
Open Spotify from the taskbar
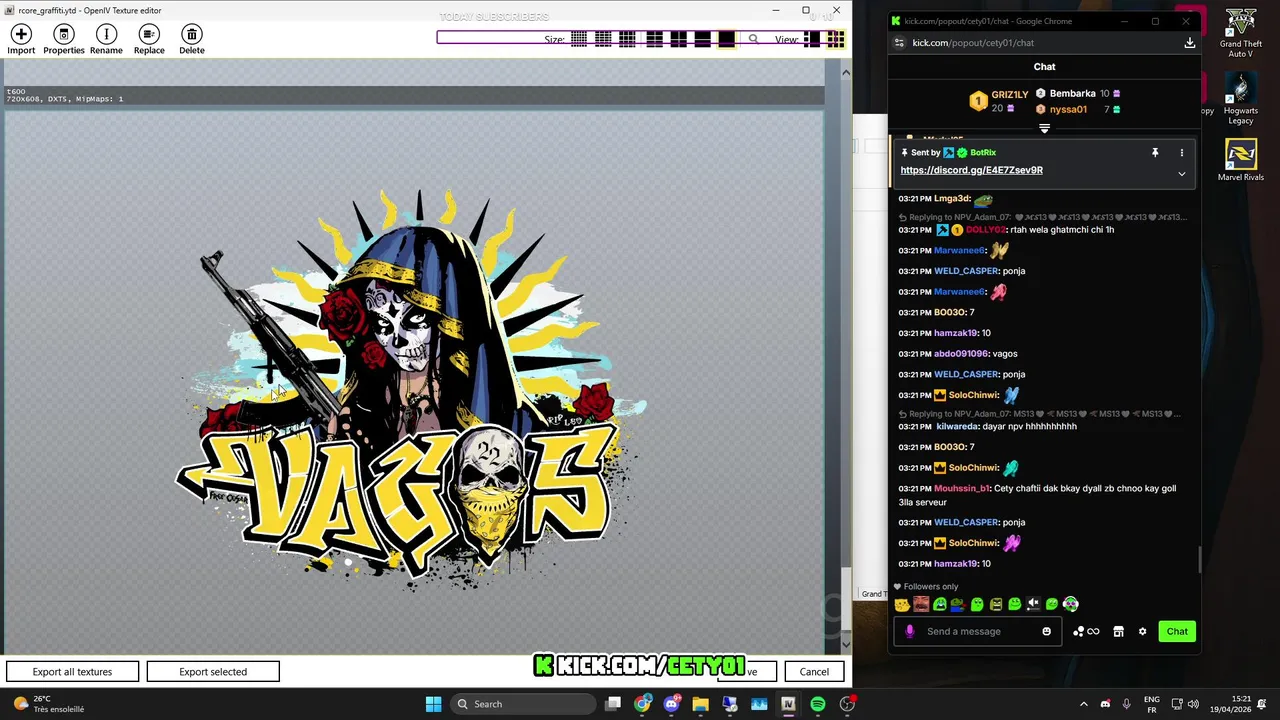pos(818,704)
